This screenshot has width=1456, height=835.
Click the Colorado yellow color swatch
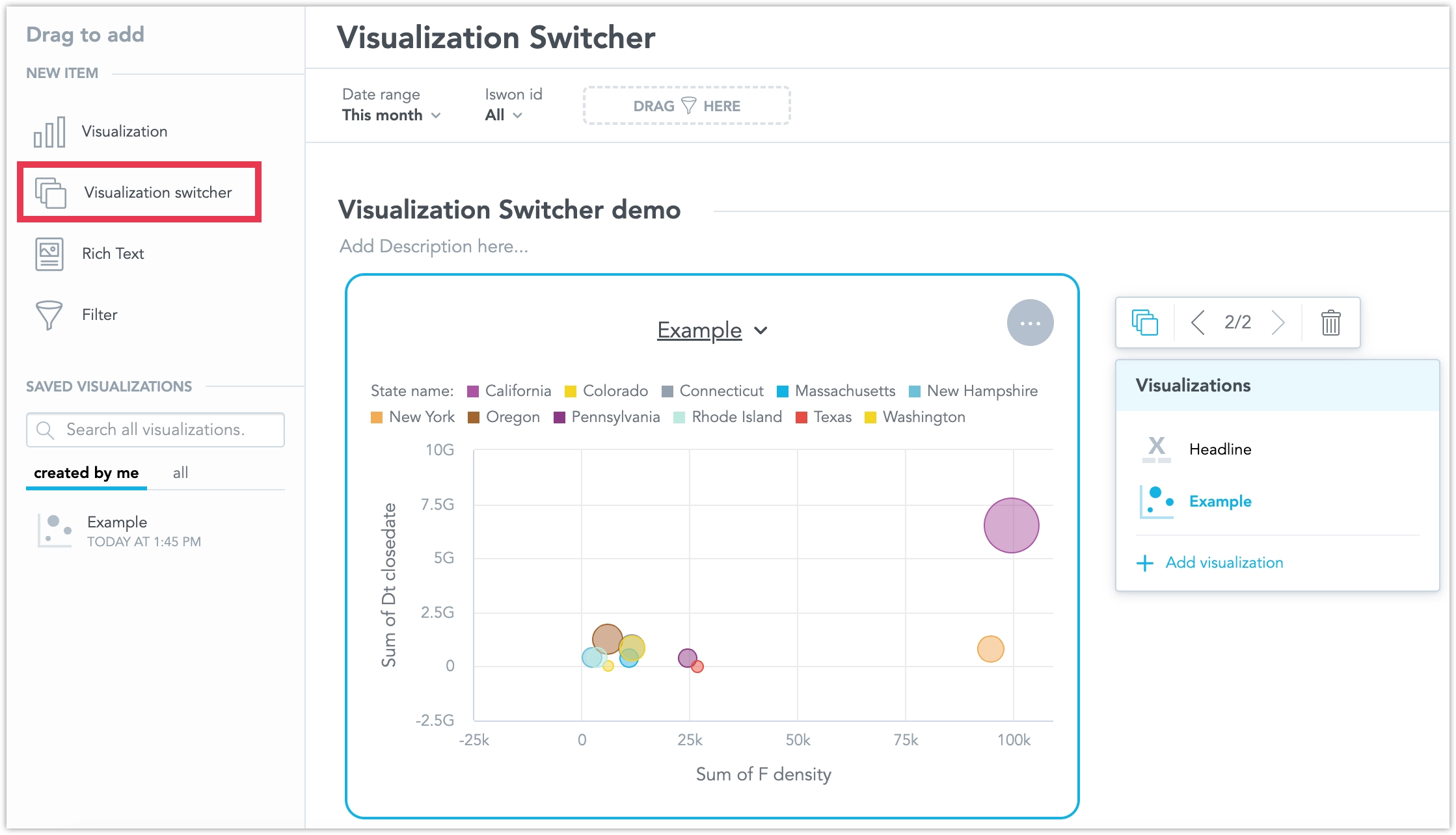tap(571, 391)
